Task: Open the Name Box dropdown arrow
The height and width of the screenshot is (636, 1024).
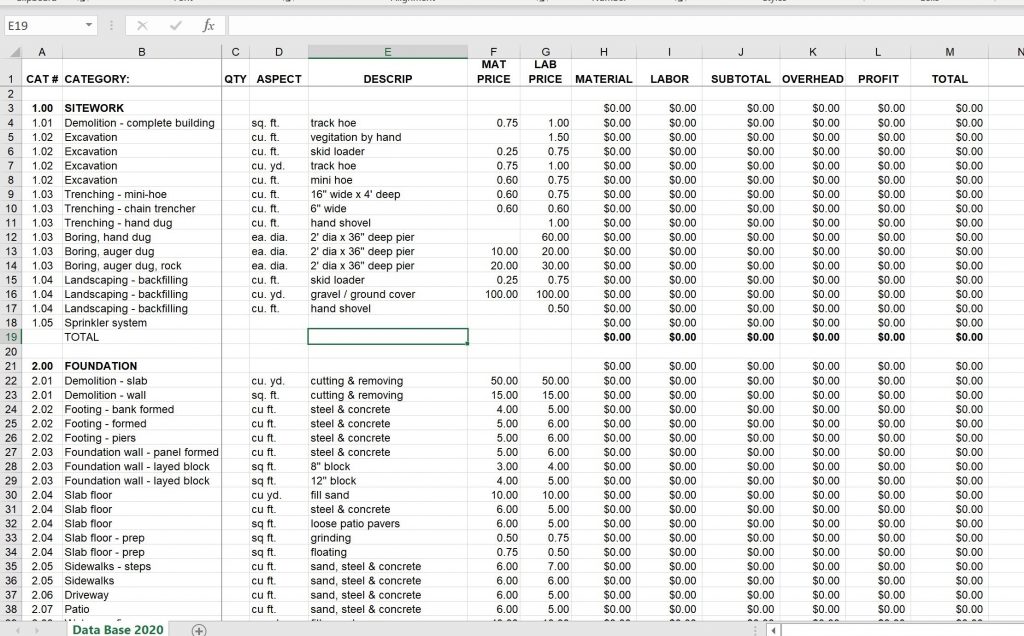Action: point(89,25)
